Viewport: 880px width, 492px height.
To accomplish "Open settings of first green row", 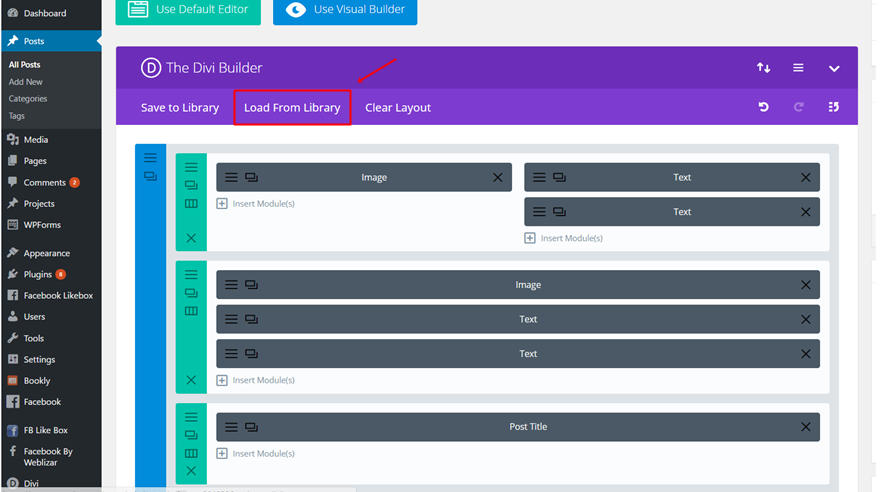I will coord(191,167).
